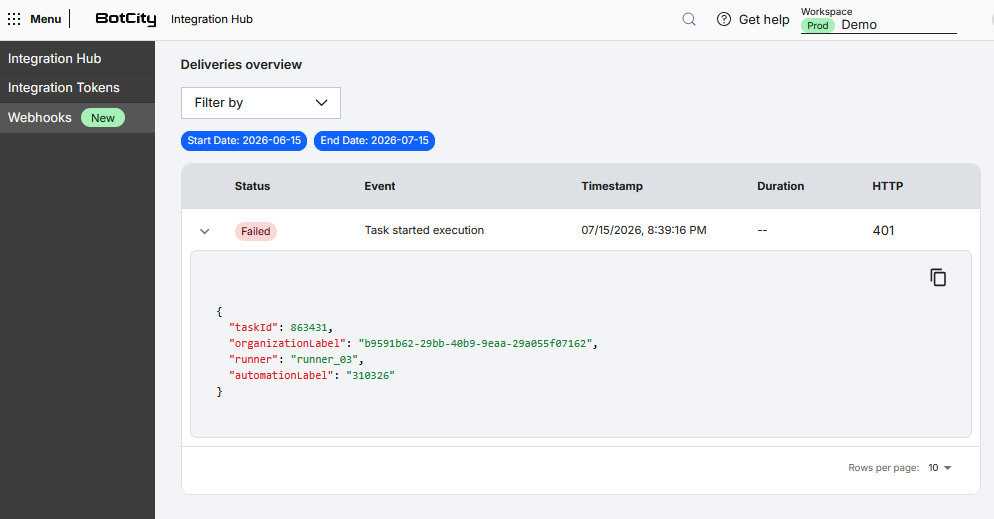994x519 pixels.
Task: Click timestamp 07/15/2026, 8:39:16 PM
Action: 643,230
